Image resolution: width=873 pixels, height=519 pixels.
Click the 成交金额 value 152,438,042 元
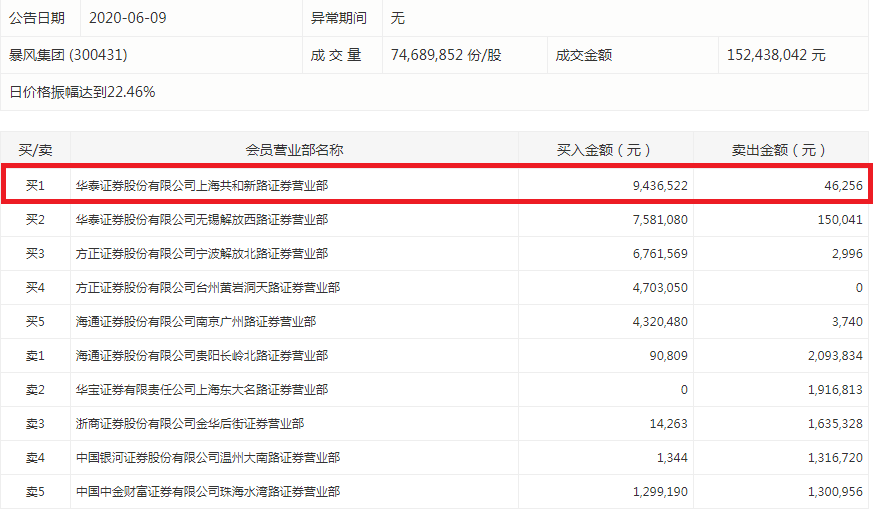776,56
